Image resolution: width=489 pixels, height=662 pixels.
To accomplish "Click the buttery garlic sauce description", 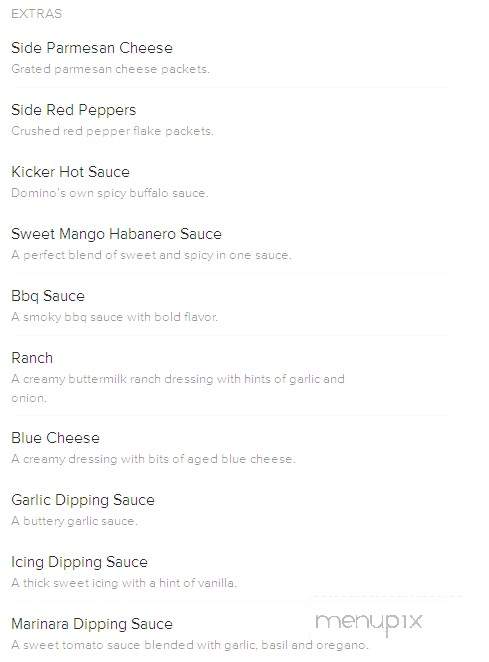I will 74,521.
